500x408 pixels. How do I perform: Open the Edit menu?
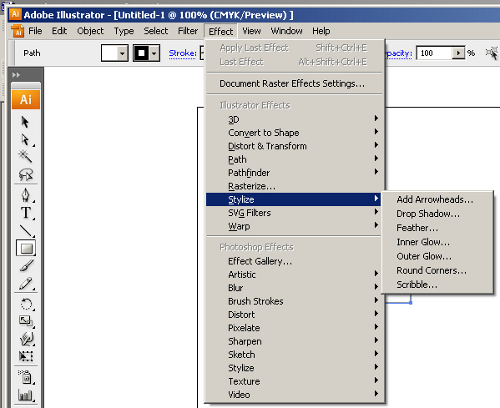(59, 31)
